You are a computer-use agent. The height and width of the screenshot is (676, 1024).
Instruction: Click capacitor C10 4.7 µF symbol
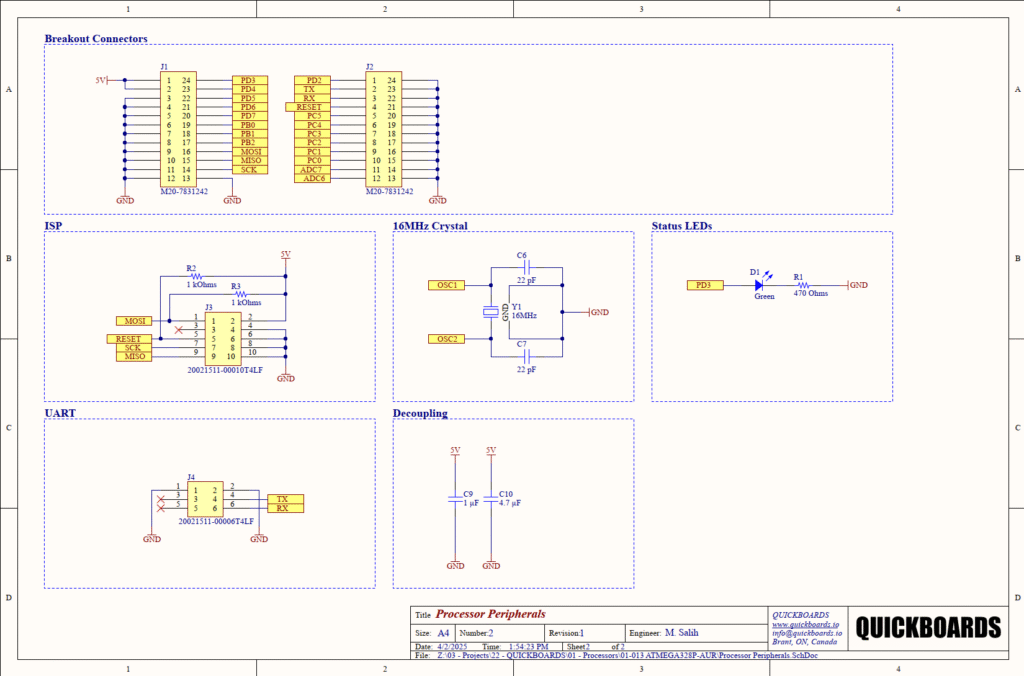491,500
